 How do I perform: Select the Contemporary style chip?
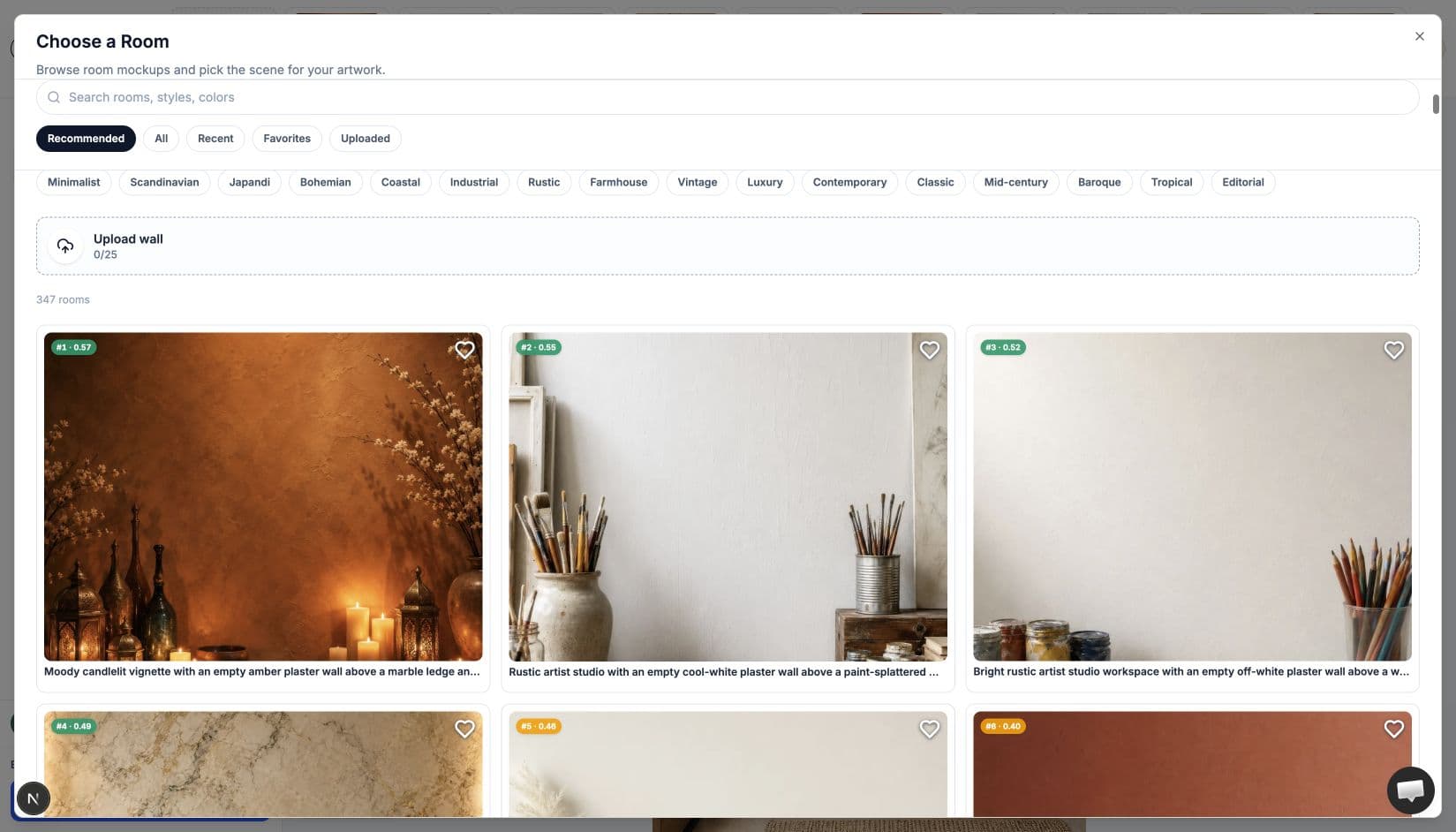pos(849,183)
